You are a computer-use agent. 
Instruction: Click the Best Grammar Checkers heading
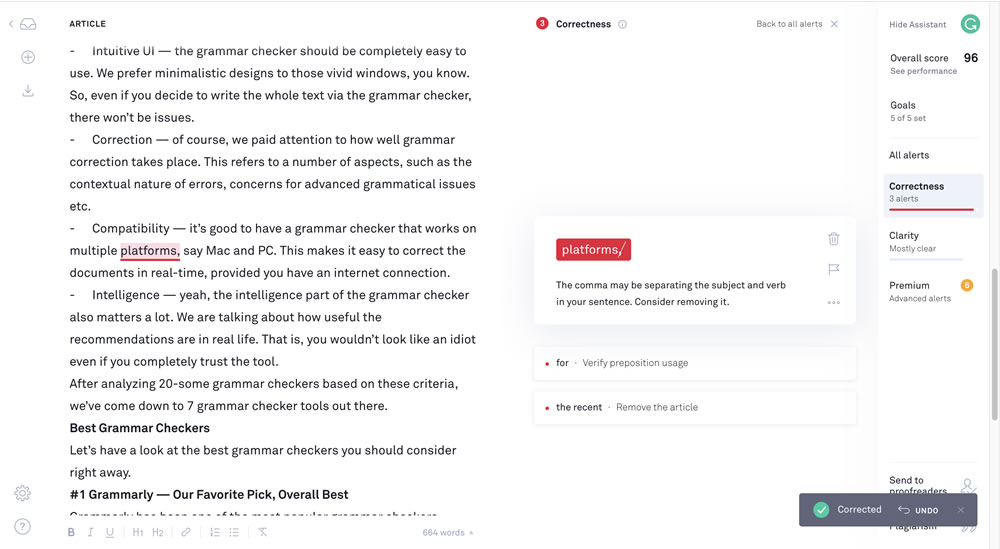pos(140,428)
